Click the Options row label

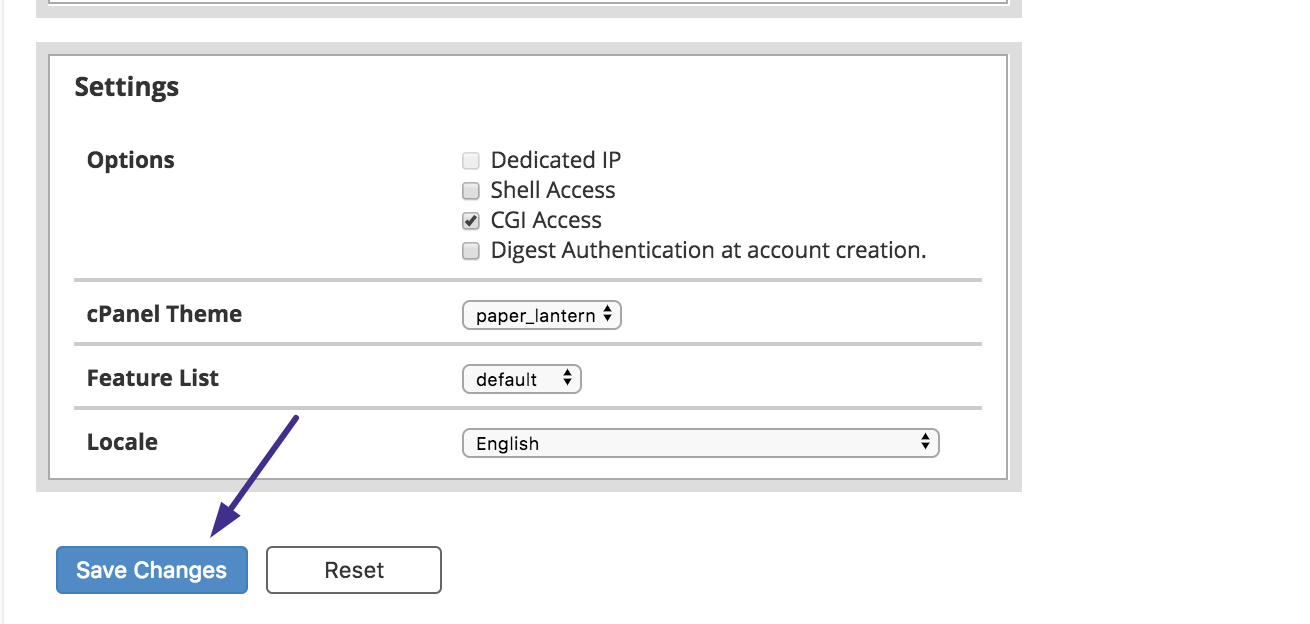(131, 160)
